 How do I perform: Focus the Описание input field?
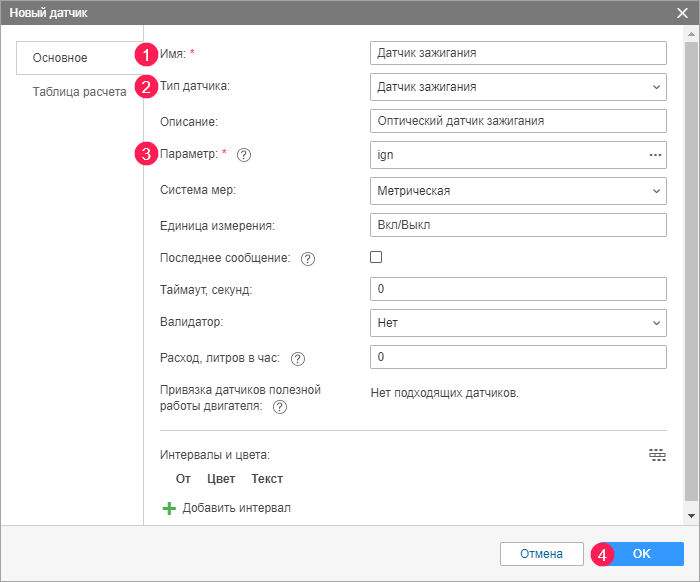[x=517, y=121]
